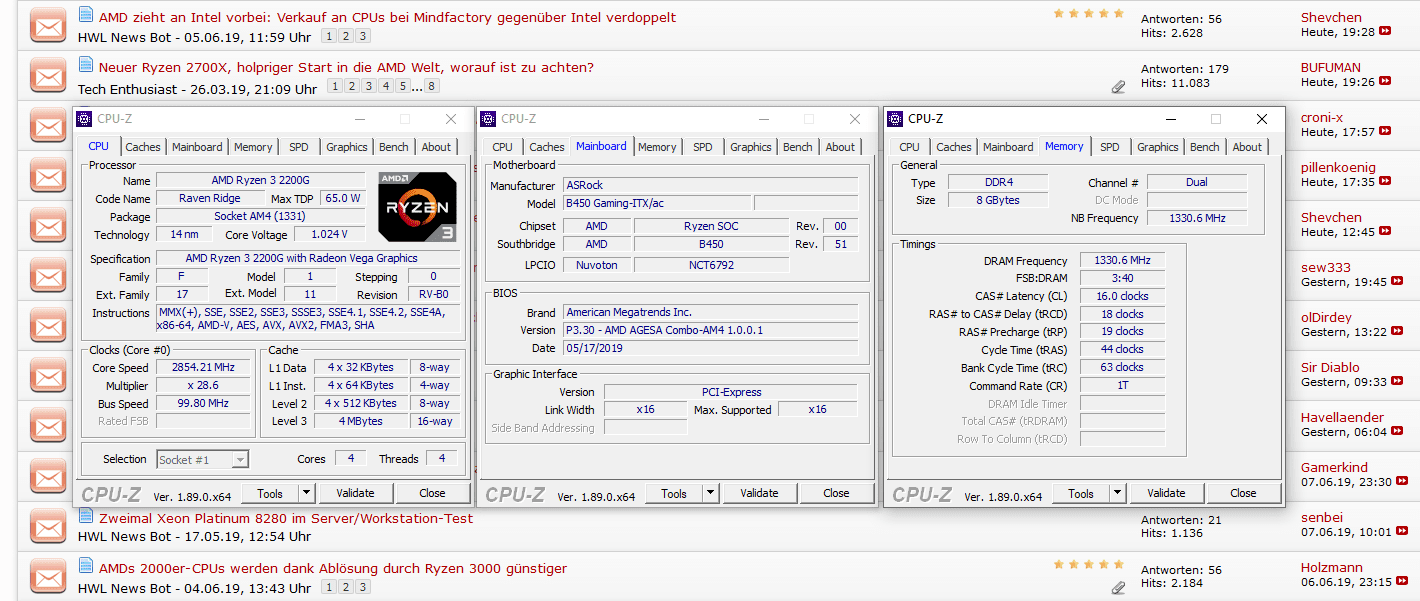This screenshot has width=1420, height=601.
Task: Click the Close button in the Memory CPU-Z window
Action: point(1243,493)
